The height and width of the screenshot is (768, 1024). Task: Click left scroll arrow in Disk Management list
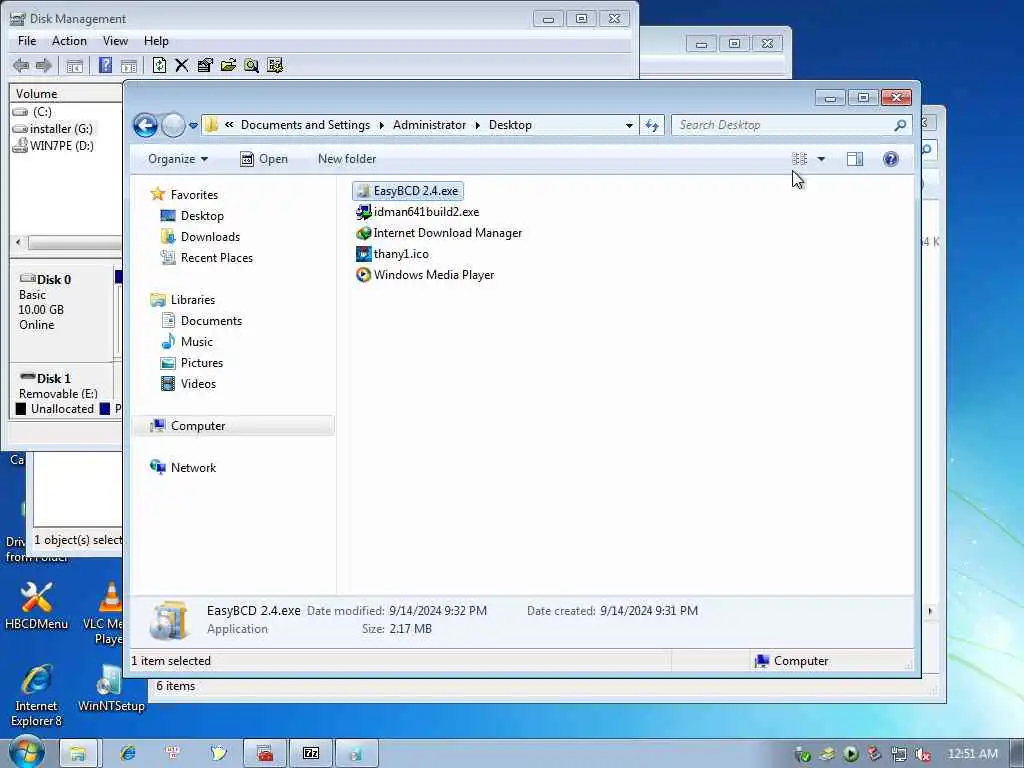coord(18,242)
